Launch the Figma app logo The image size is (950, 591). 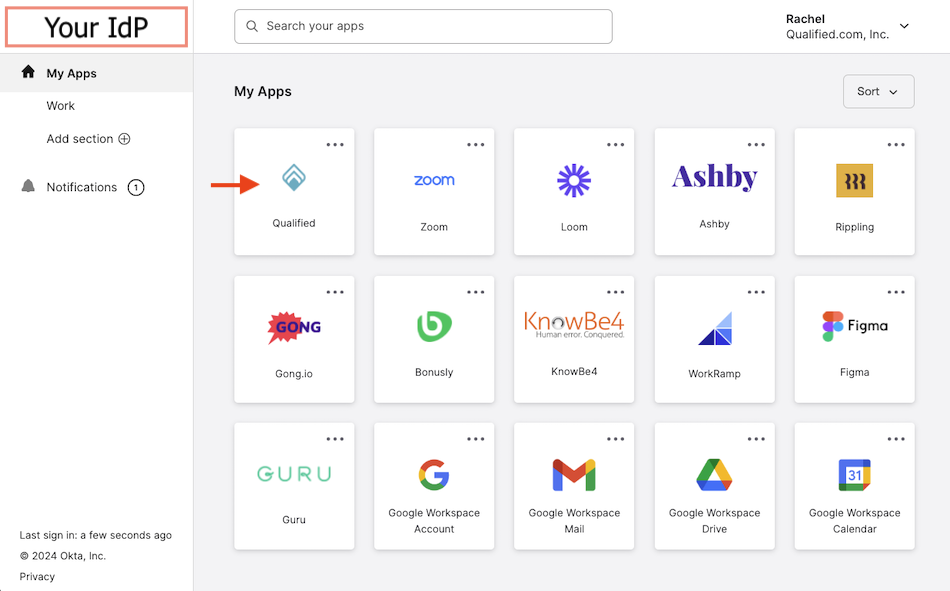tap(854, 326)
